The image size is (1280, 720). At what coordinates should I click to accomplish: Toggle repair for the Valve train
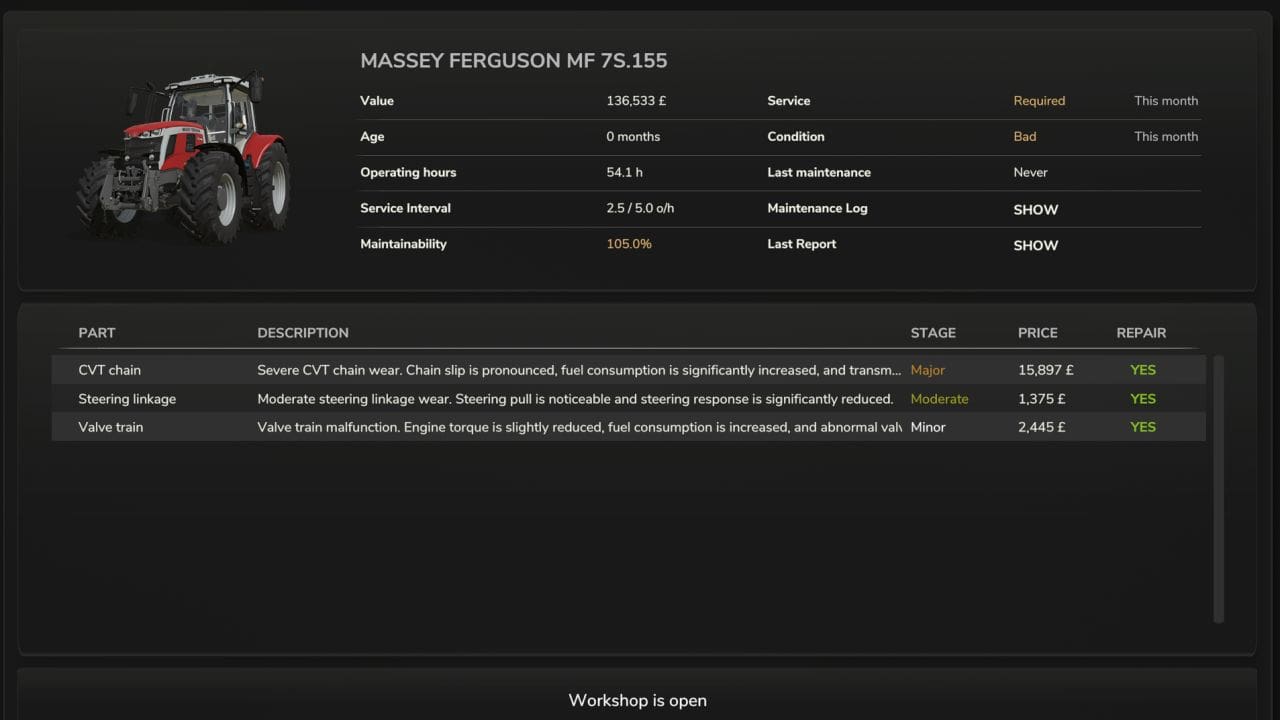coord(1142,427)
